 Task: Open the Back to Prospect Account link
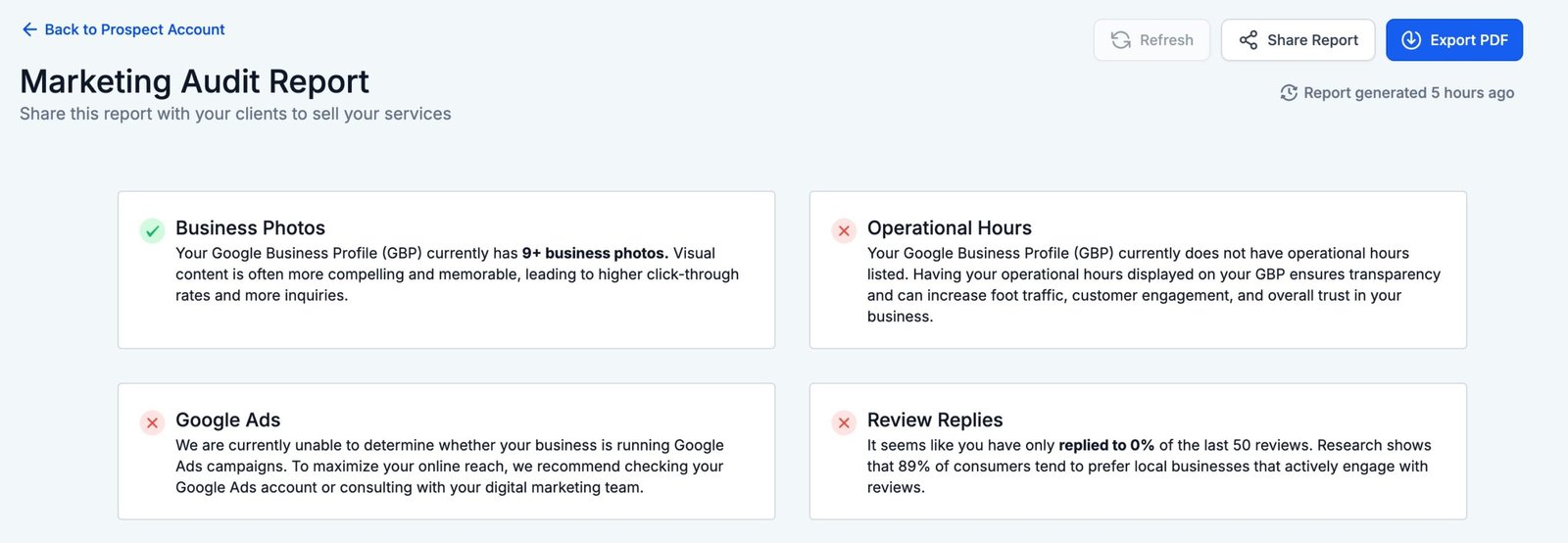tap(134, 30)
